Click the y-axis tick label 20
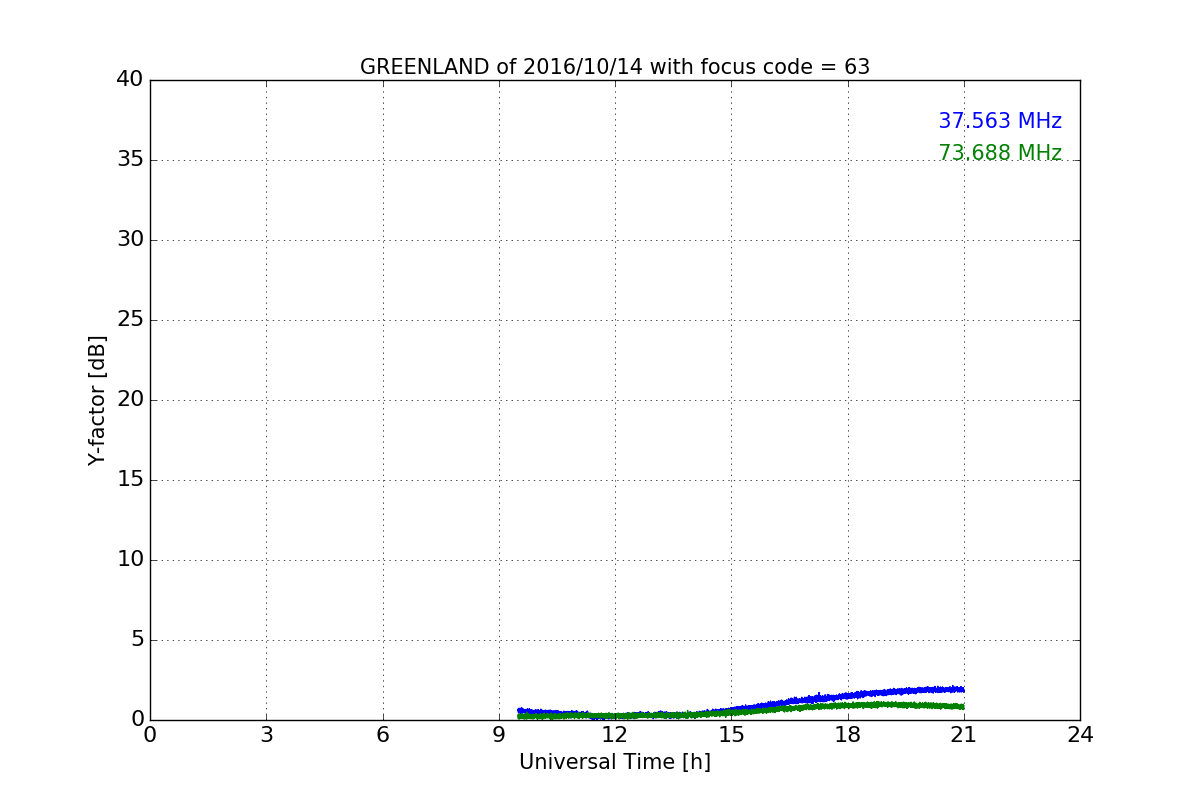The image size is (1200, 800). click(130, 400)
